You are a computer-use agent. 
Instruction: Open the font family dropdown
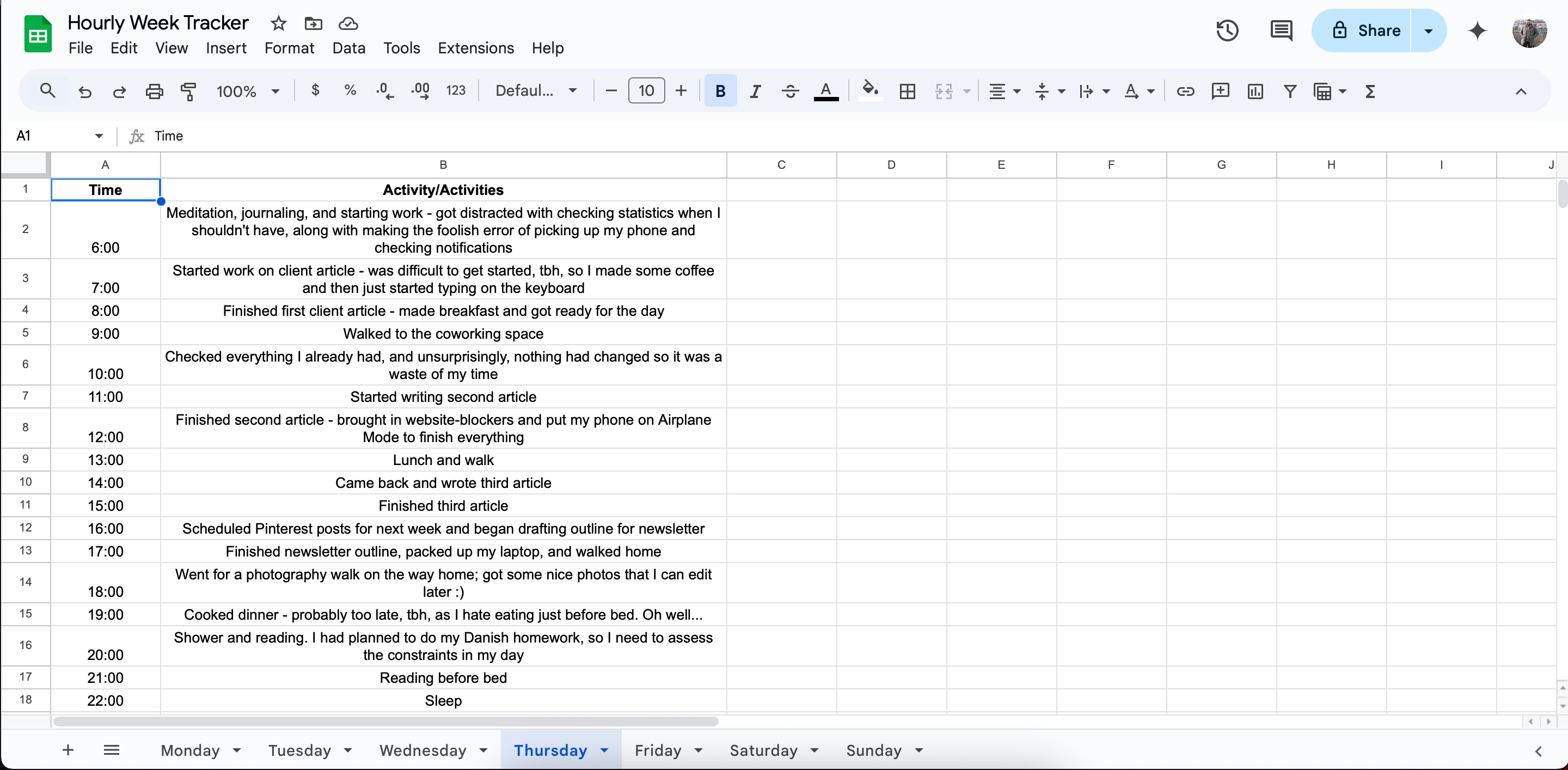click(536, 91)
